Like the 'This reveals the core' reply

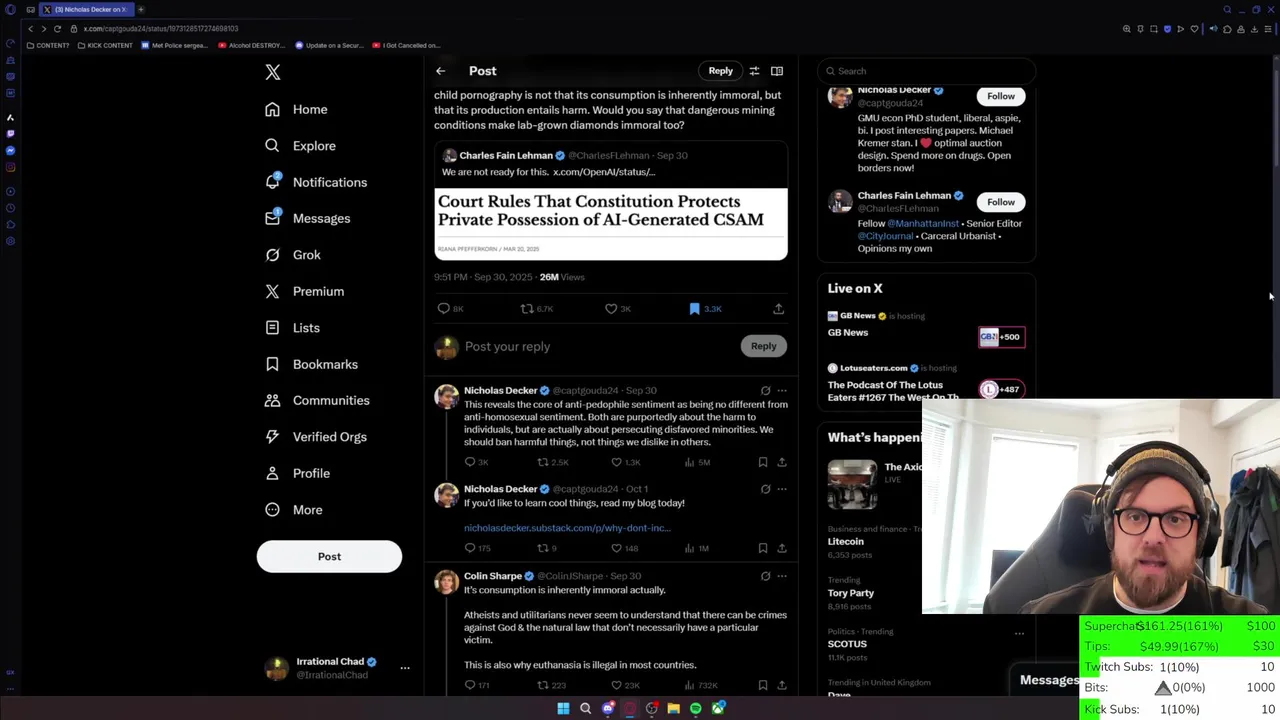coord(617,462)
